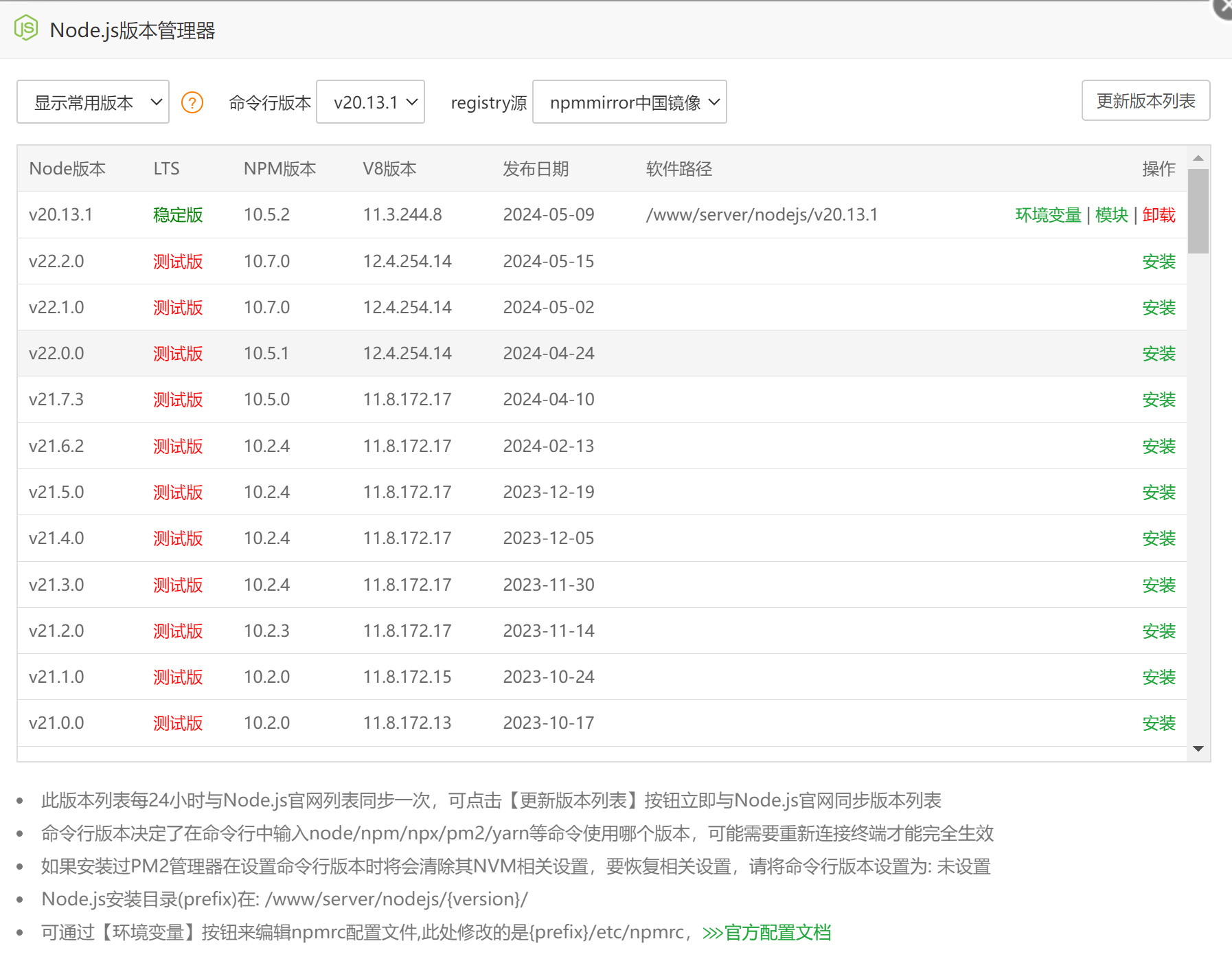Click V8 version 11.8.172.15
1232x972 pixels.
[407, 677]
